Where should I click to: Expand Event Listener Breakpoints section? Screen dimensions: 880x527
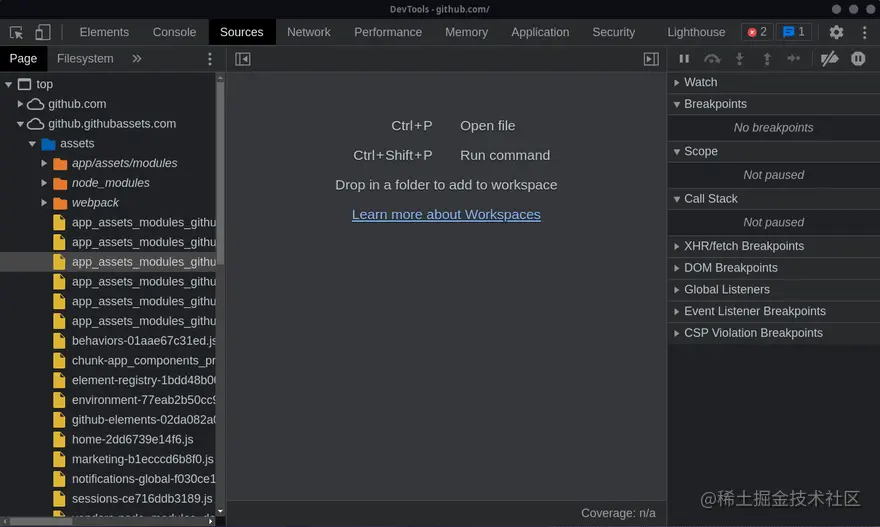click(x=773, y=311)
